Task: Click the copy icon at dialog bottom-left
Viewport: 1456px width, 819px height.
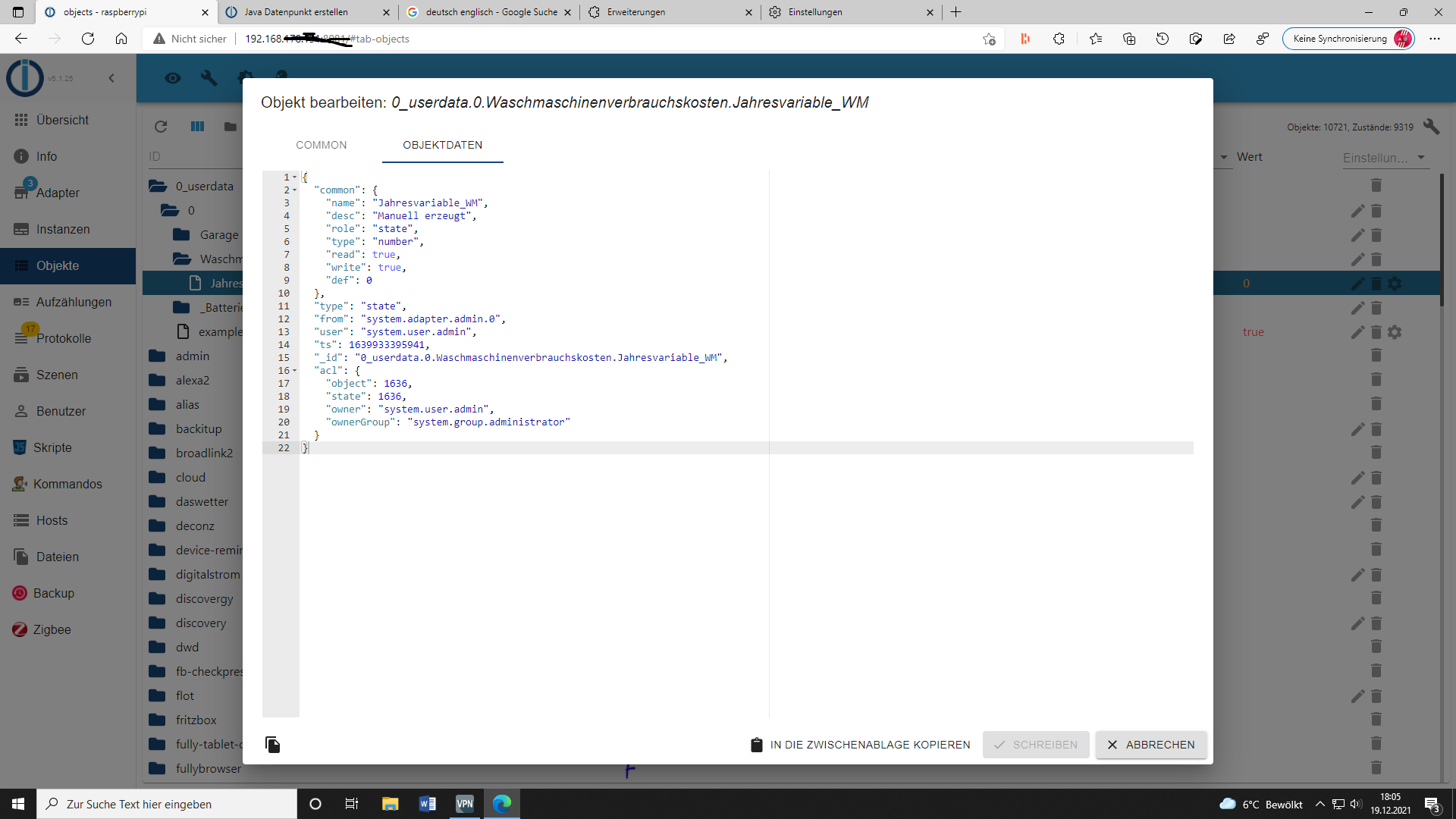Action: 273,745
